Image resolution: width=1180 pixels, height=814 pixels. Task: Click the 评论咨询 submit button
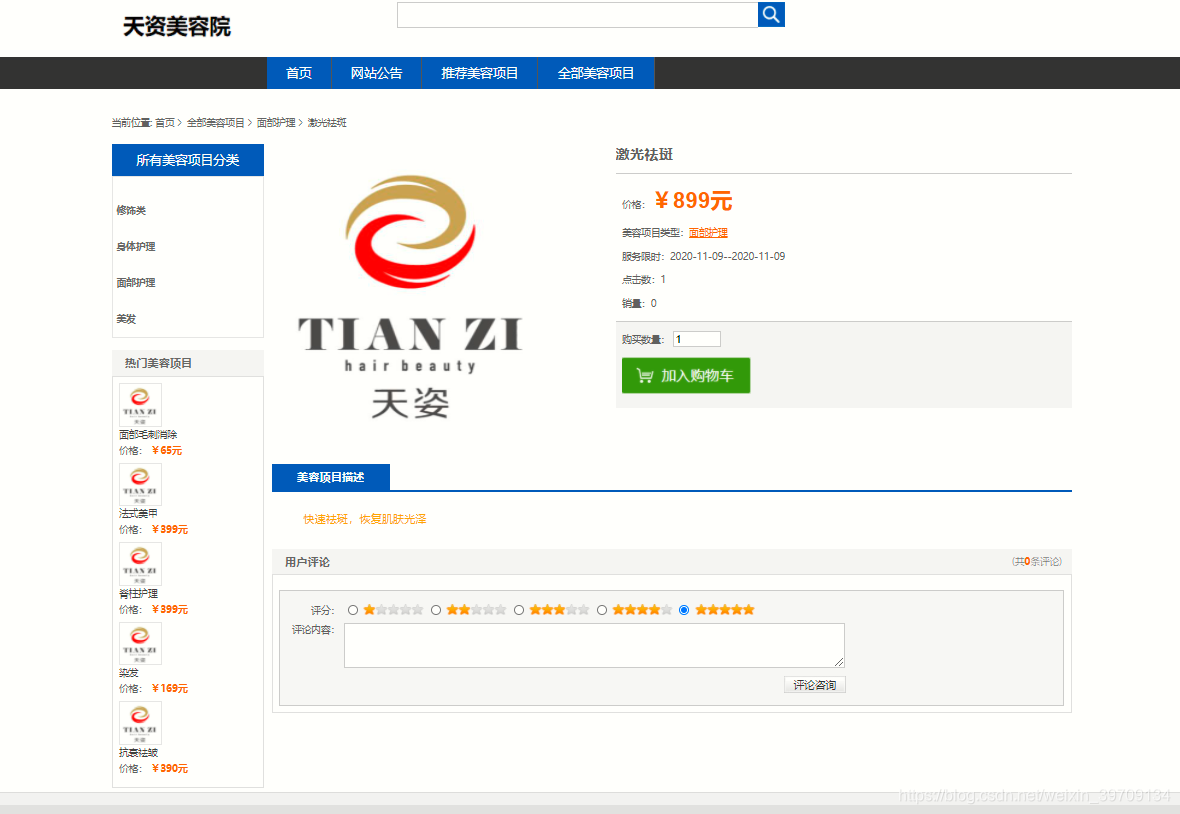815,685
